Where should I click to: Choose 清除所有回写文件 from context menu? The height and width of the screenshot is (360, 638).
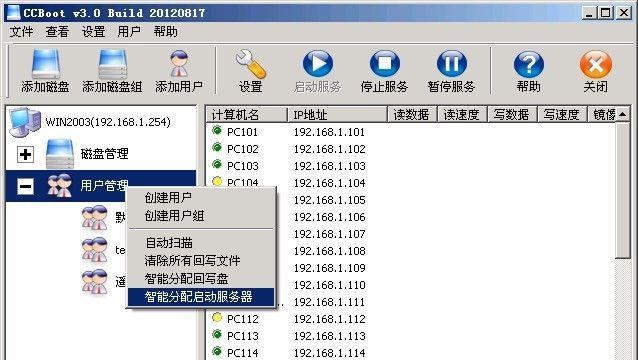click(201, 261)
